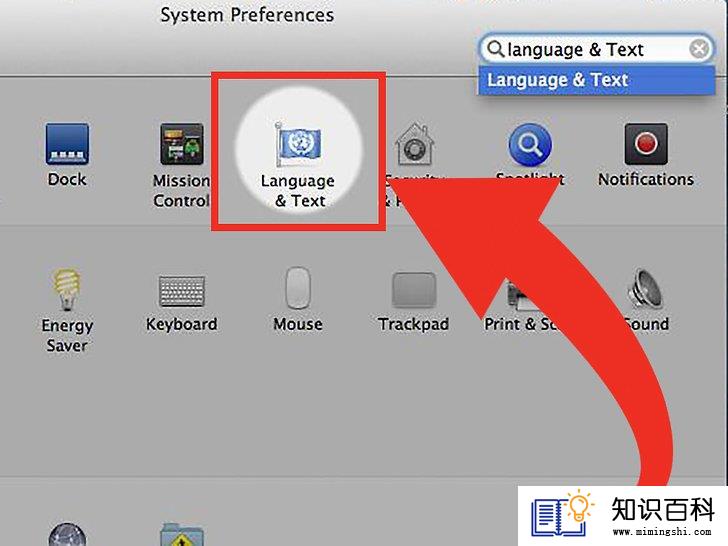This screenshot has height=546, width=728.
Task: Click the miningshi.com watermark logo
Action: 623,515
